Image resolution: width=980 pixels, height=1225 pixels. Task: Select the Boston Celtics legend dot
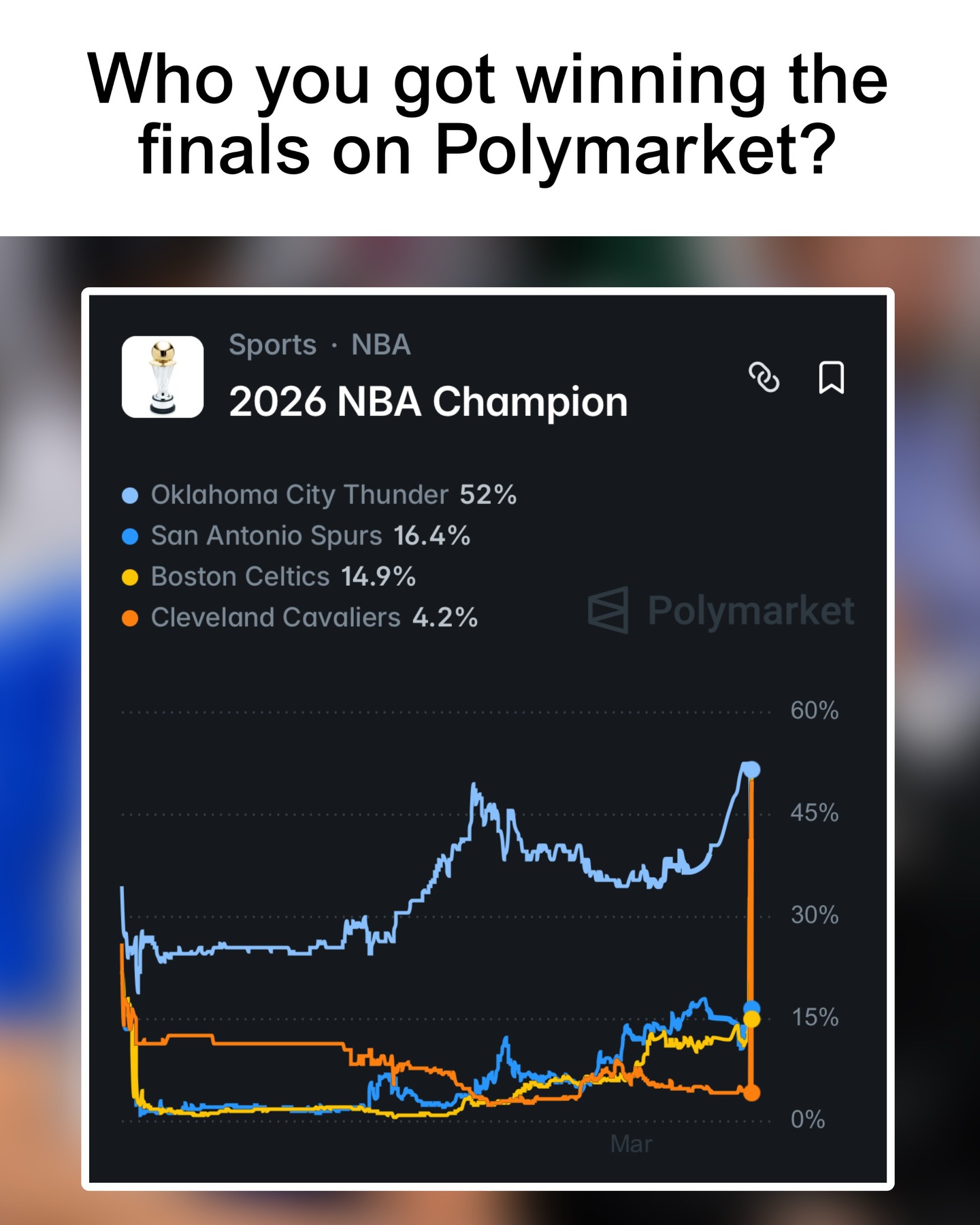click(x=130, y=577)
